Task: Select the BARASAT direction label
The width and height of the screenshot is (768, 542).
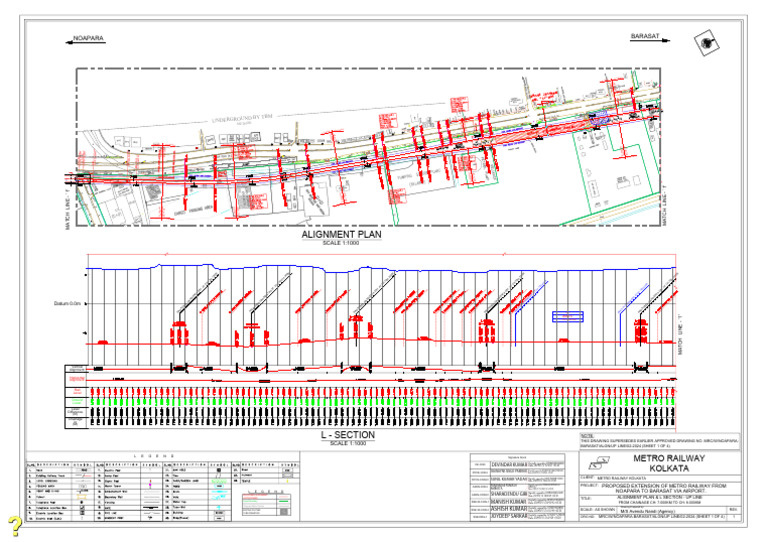Action: coord(645,37)
